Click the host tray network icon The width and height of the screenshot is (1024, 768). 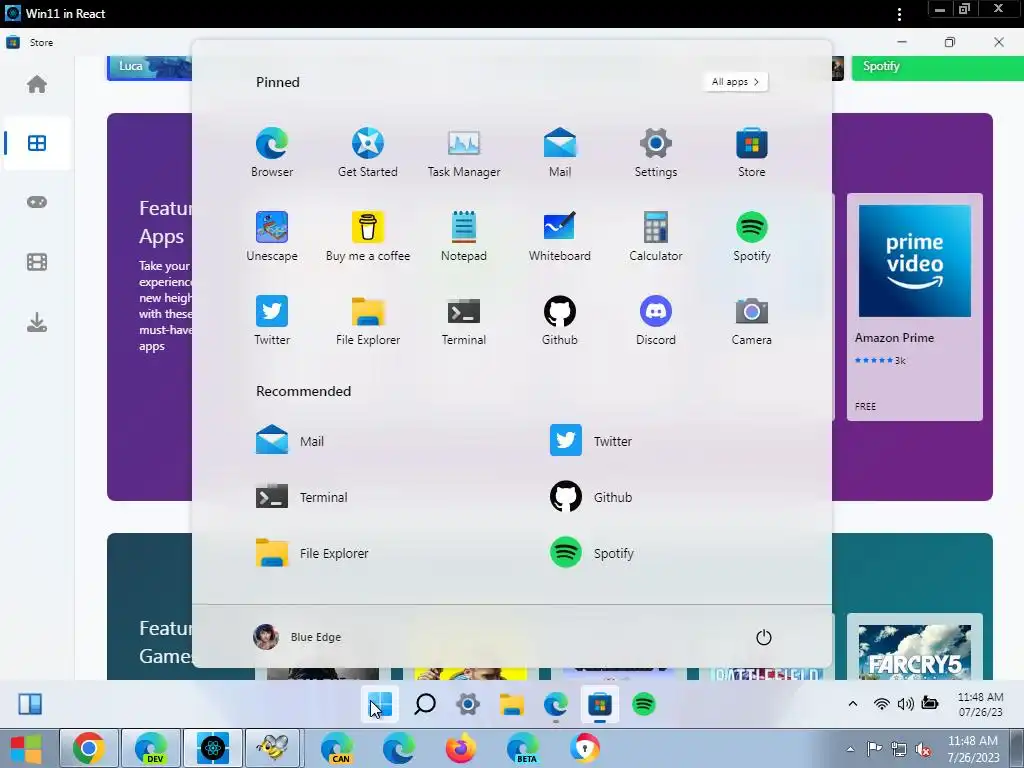pos(899,749)
